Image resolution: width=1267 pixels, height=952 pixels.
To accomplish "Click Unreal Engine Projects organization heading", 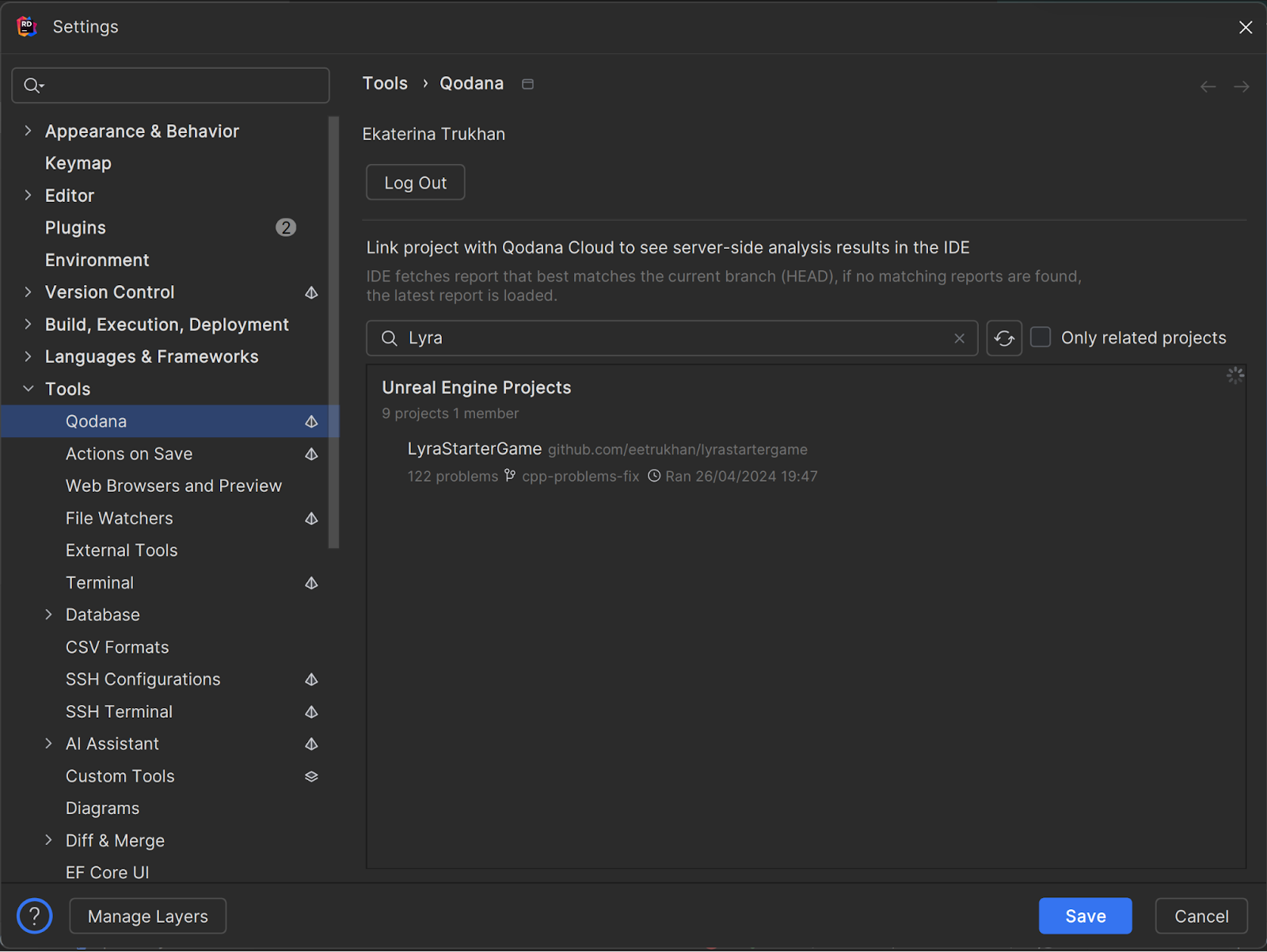I will click(x=477, y=387).
